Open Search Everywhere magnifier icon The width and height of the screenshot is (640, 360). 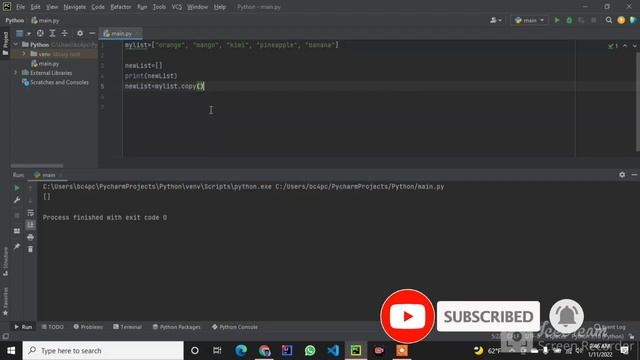coord(609,20)
